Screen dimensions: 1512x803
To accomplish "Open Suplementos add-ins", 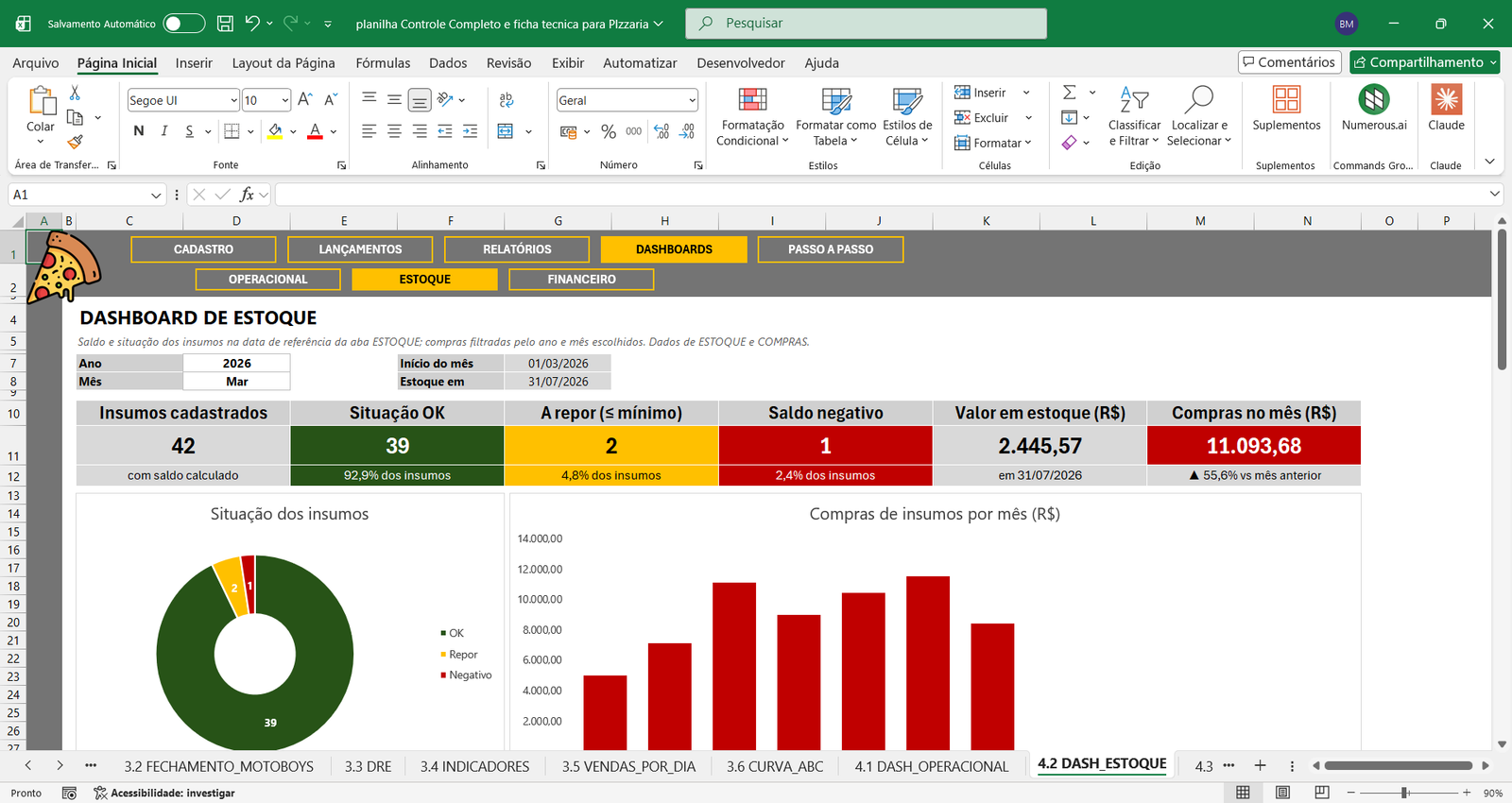I will tap(1286, 109).
